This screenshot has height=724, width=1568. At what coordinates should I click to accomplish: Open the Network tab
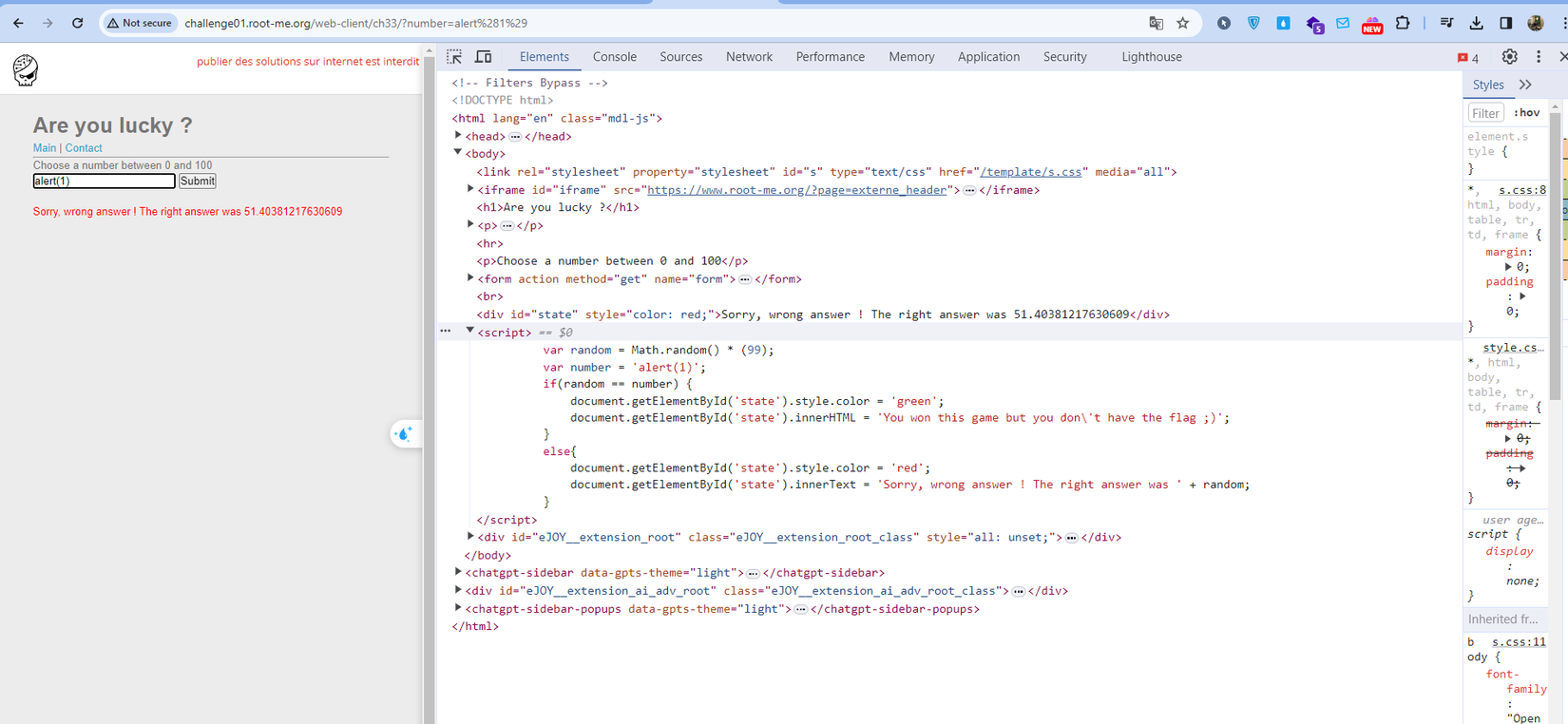pos(749,57)
